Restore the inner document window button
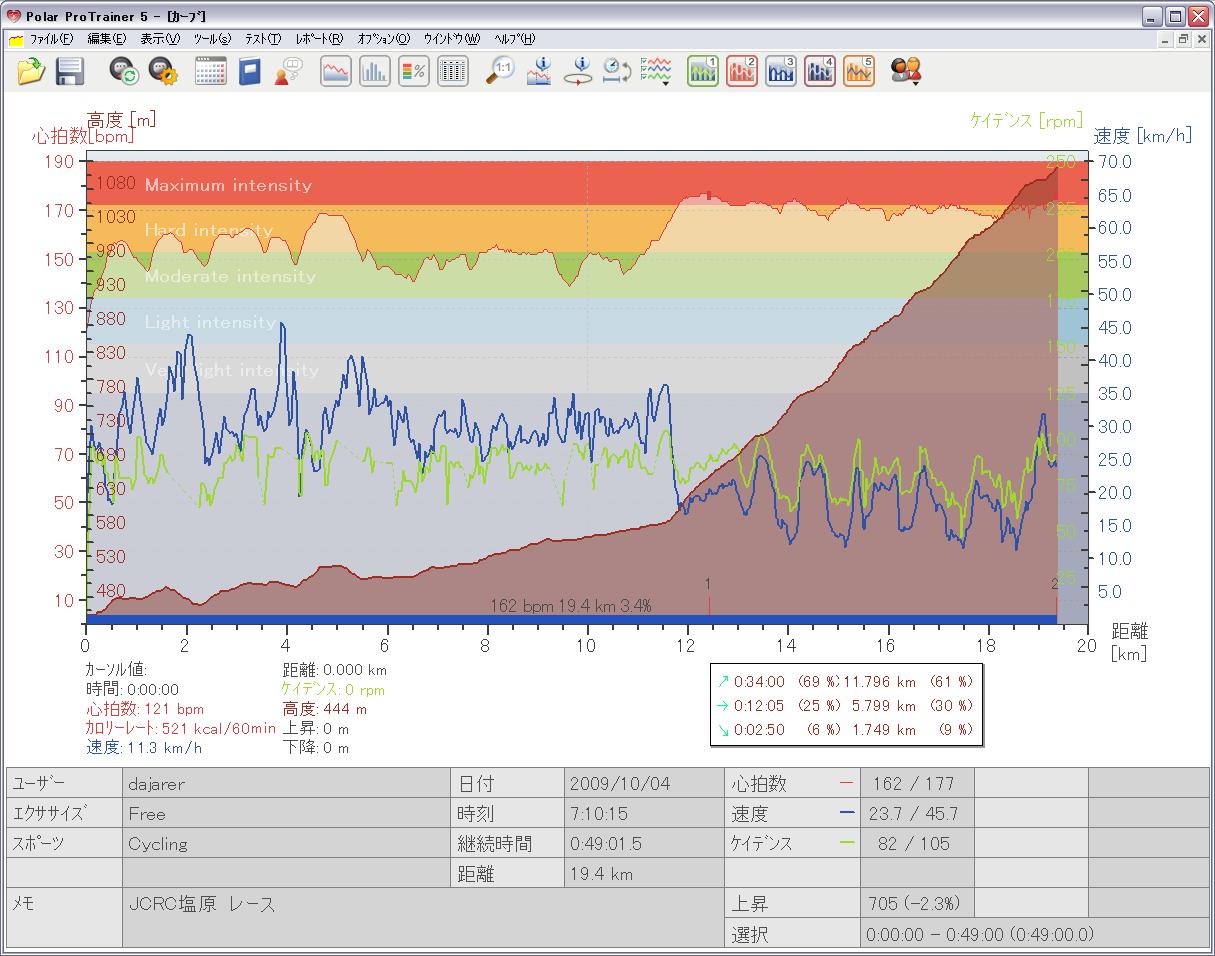This screenshot has width=1215, height=956. [1184, 39]
